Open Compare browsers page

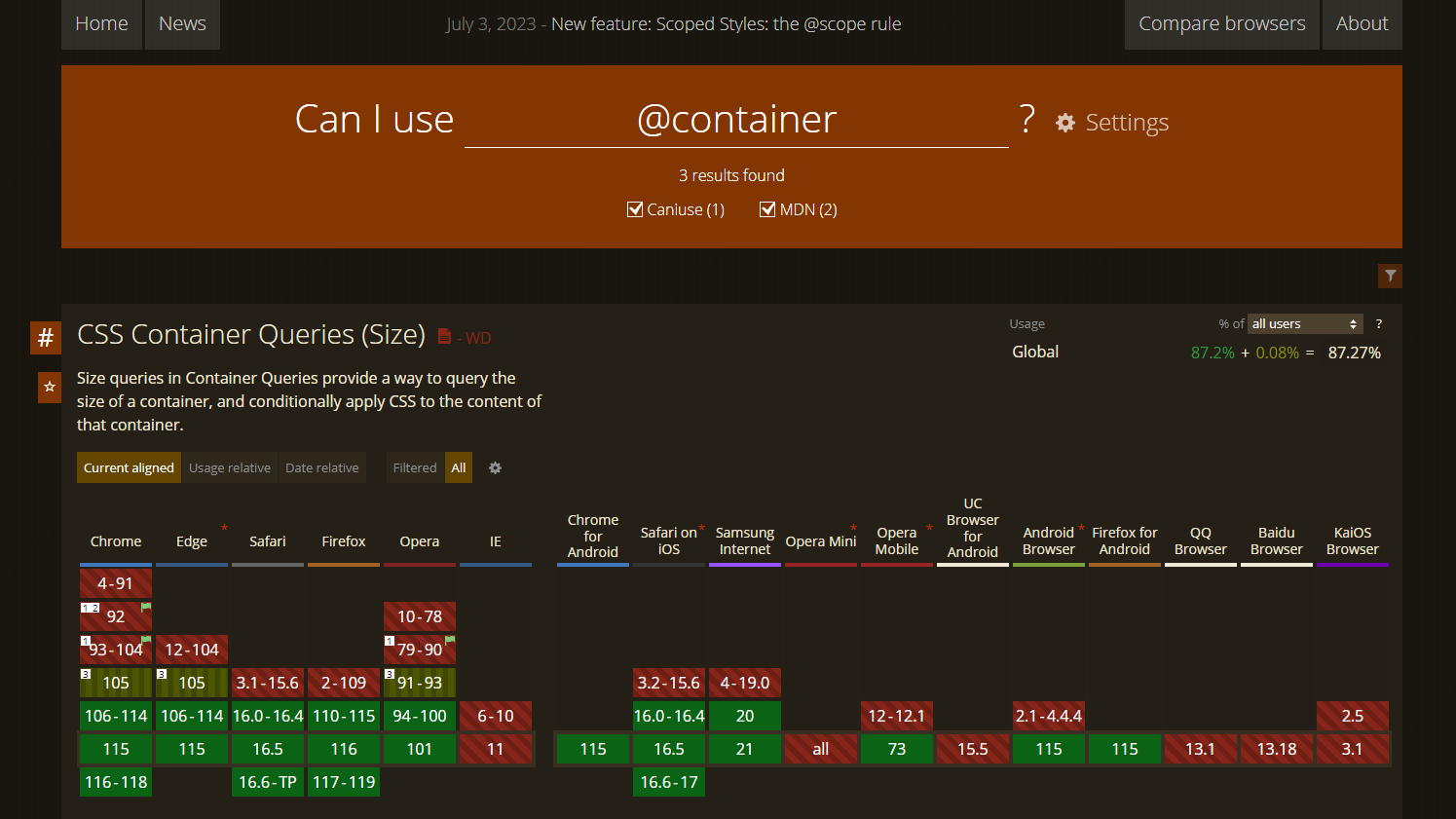point(1222,24)
